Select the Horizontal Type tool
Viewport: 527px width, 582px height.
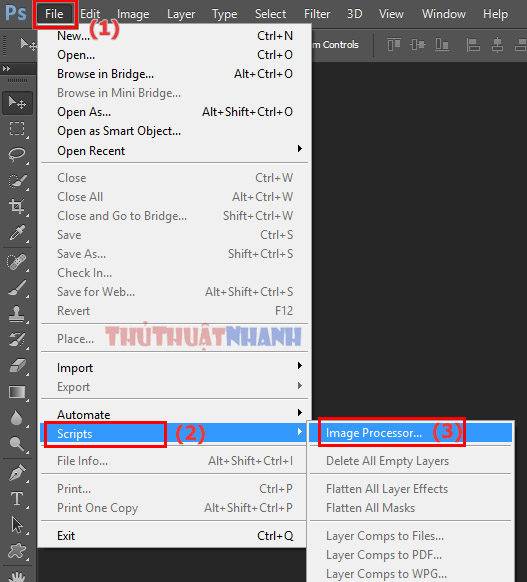pos(17,498)
